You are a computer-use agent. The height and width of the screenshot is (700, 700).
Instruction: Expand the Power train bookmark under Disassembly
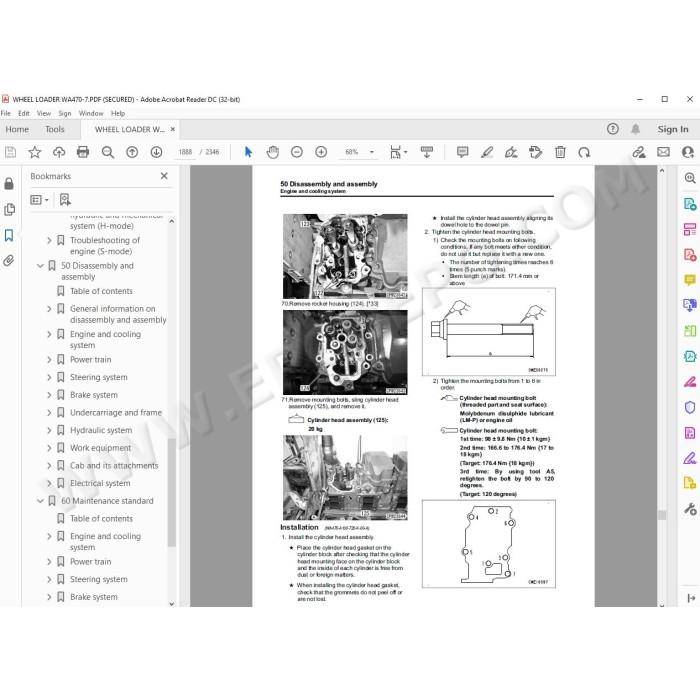click(49, 360)
